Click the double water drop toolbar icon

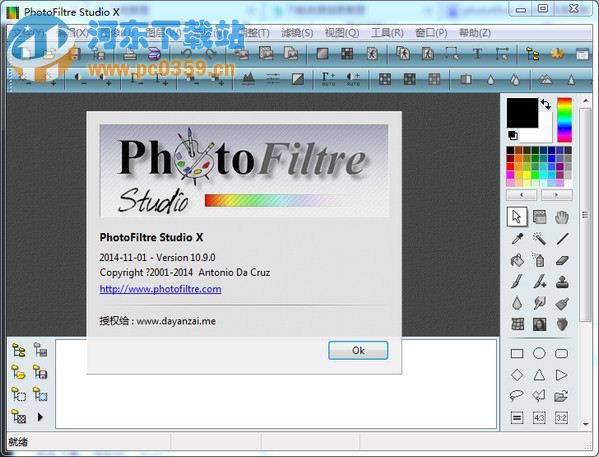(x=515, y=79)
